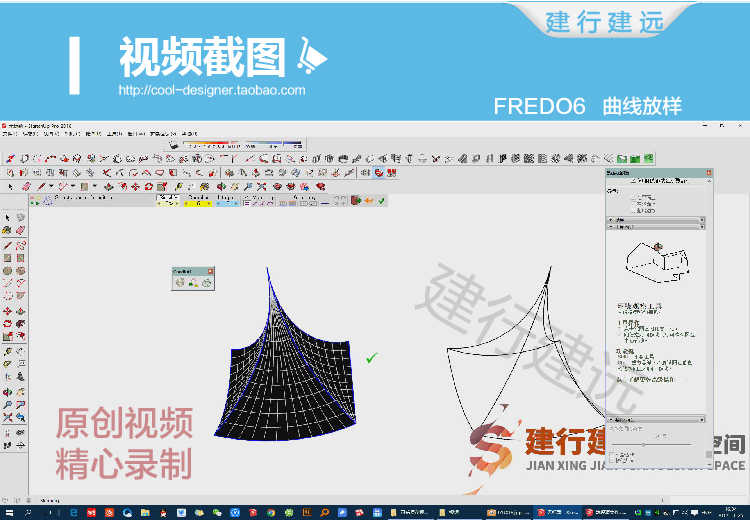Expand the second collapsible header below it

coord(656,226)
